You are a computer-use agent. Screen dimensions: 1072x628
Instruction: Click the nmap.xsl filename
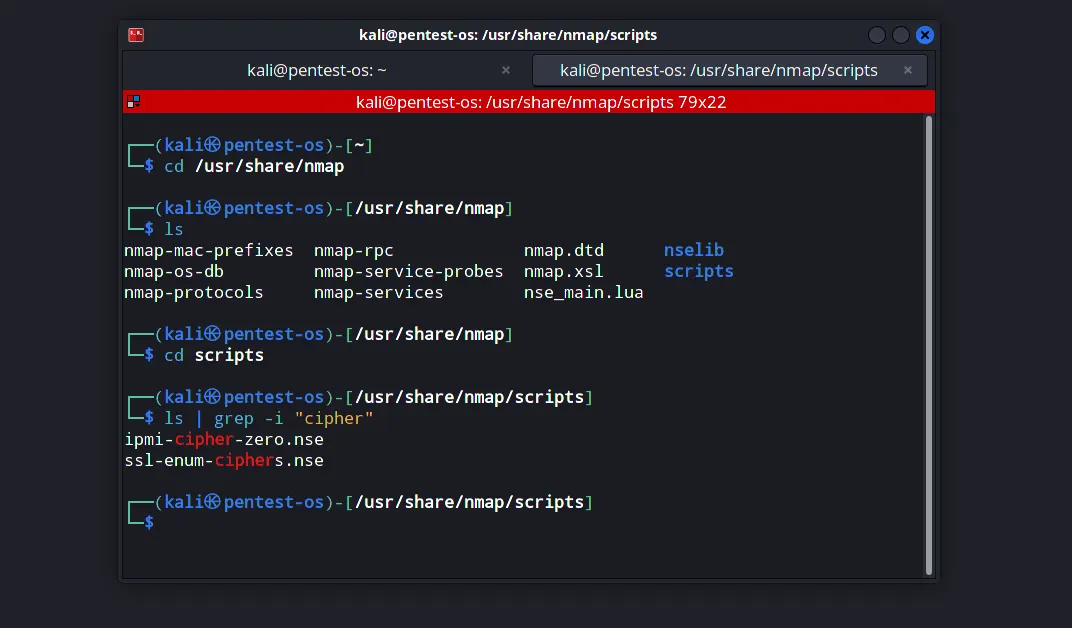click(563, 271)
